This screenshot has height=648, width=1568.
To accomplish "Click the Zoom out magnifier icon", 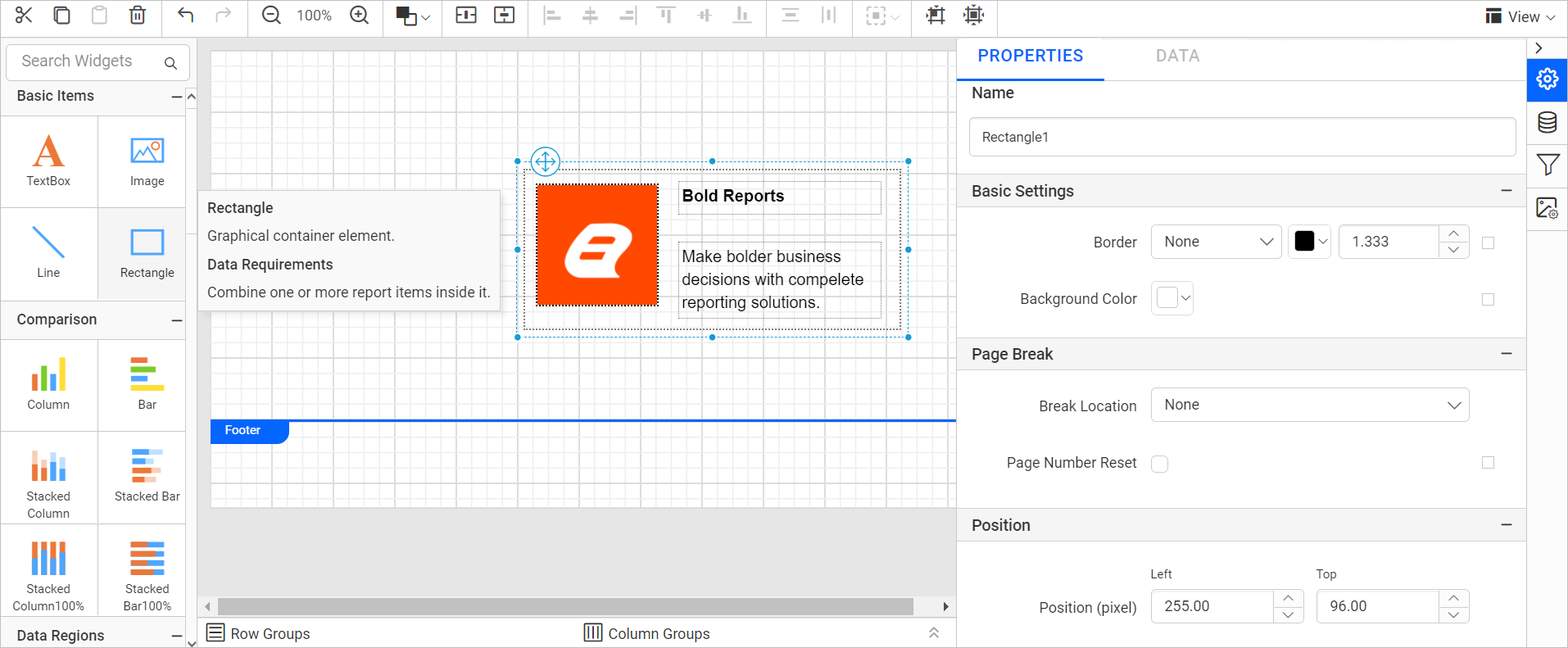I will [x=271, y=16].
